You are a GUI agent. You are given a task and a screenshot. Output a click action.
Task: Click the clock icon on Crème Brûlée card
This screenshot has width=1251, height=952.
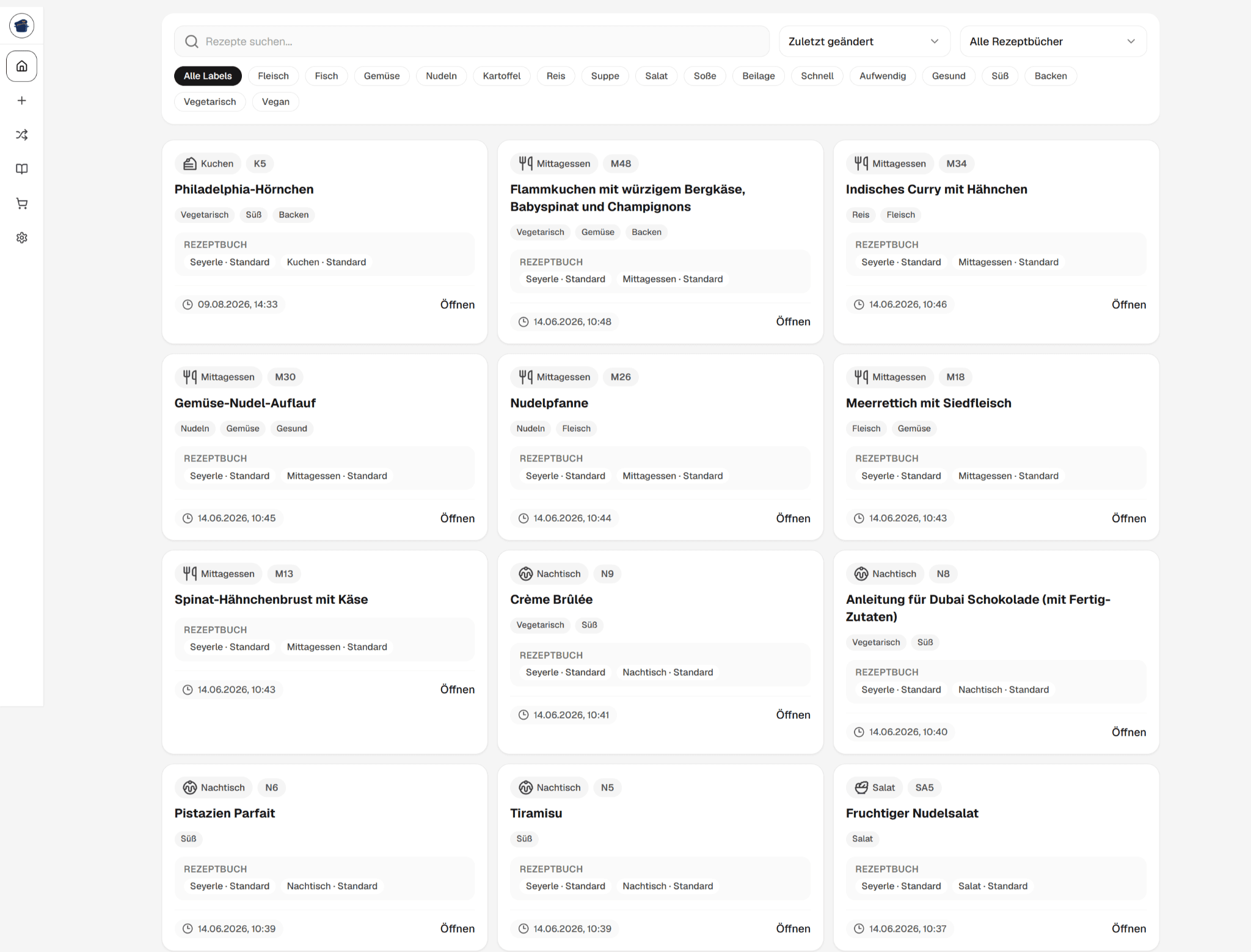pyautogui.click(x=523, y=715)
